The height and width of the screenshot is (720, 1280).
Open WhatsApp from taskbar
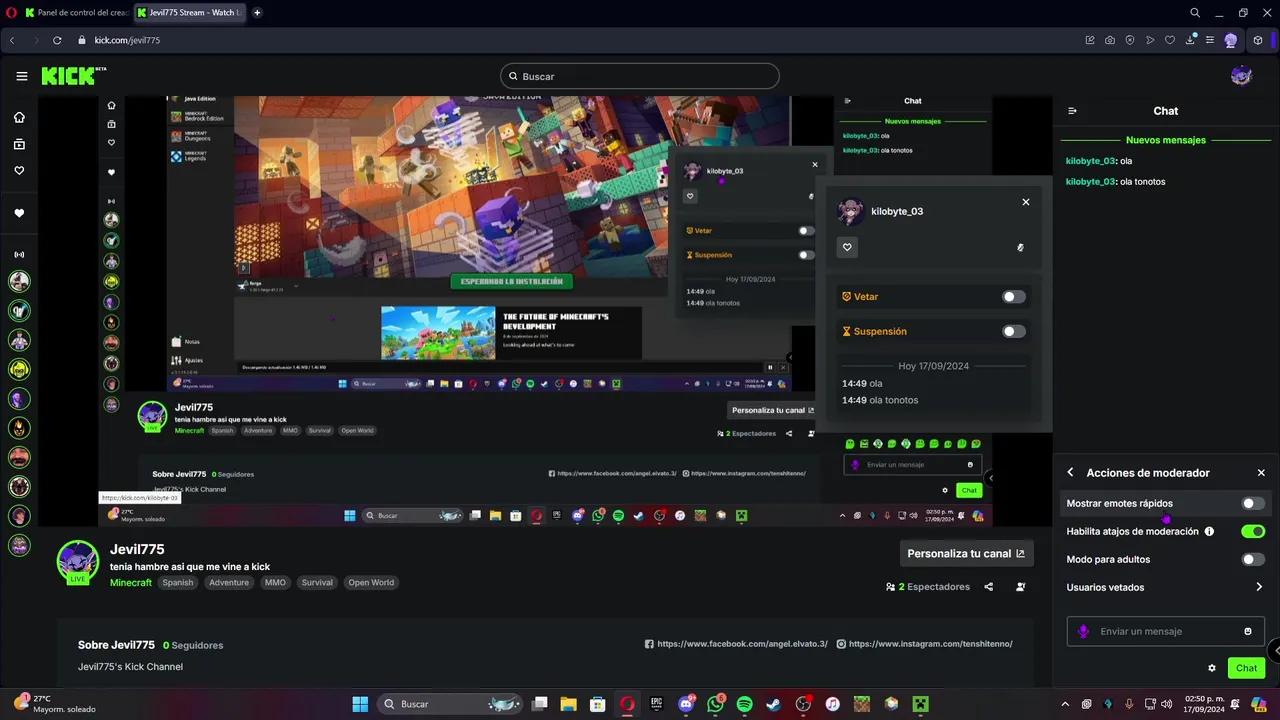[715, 704]
